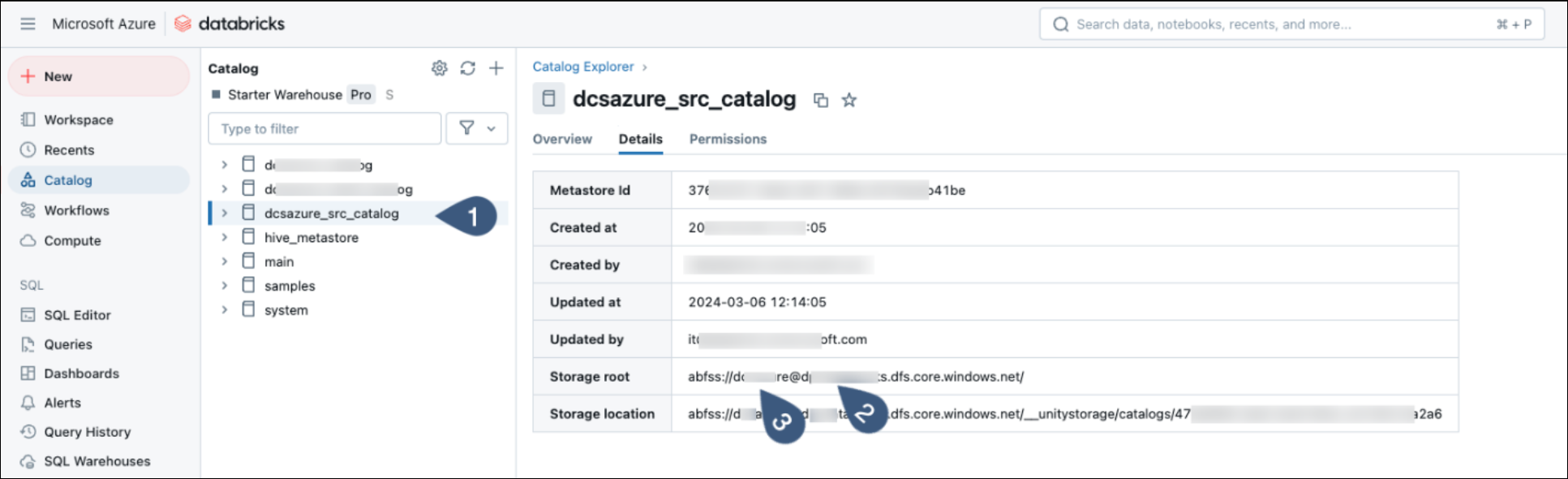Expand the system catalog node
The height and width of the screenshot is (479, 1568).
pos(225,310)
